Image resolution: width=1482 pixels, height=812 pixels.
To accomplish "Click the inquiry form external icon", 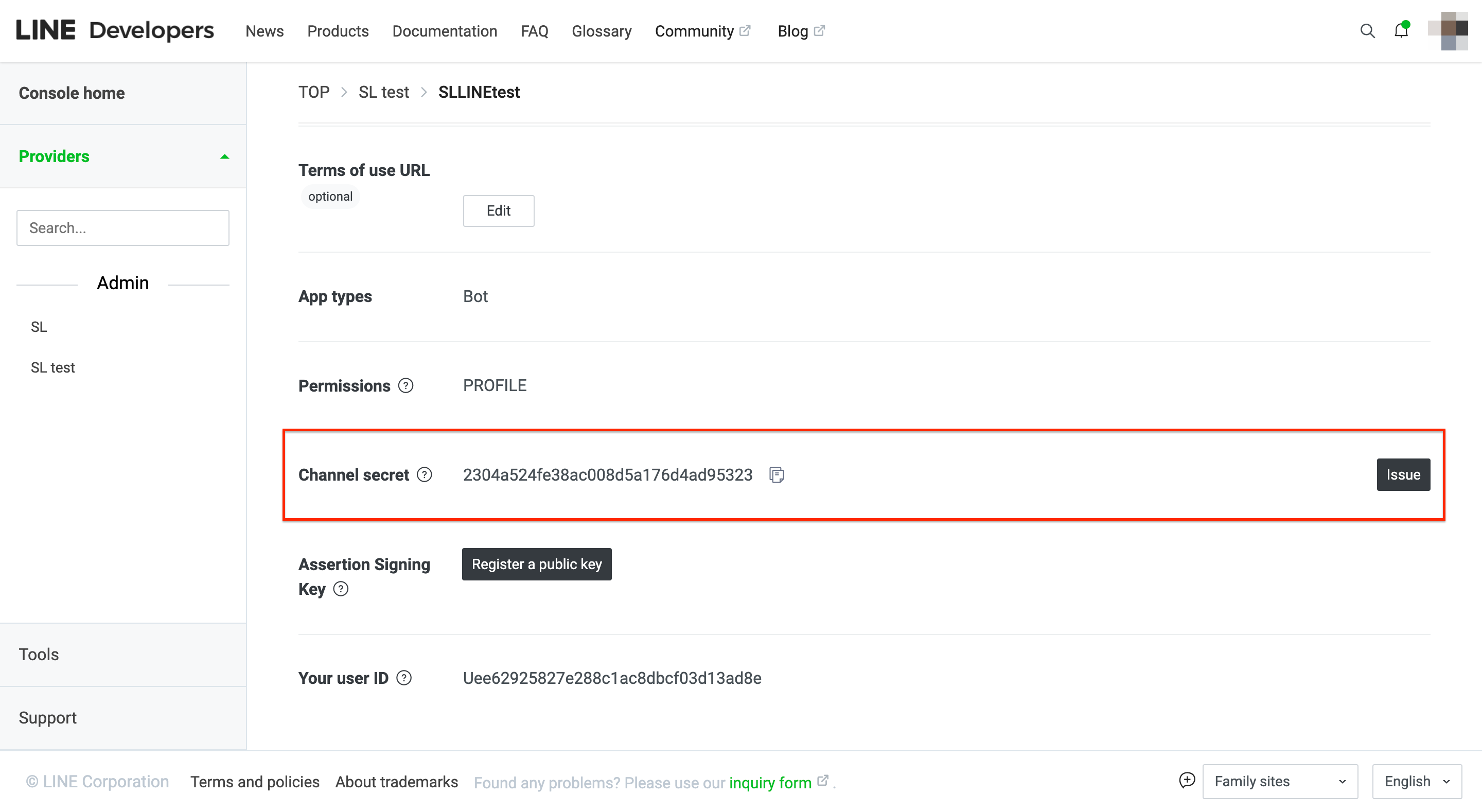I will click(823, 780).
